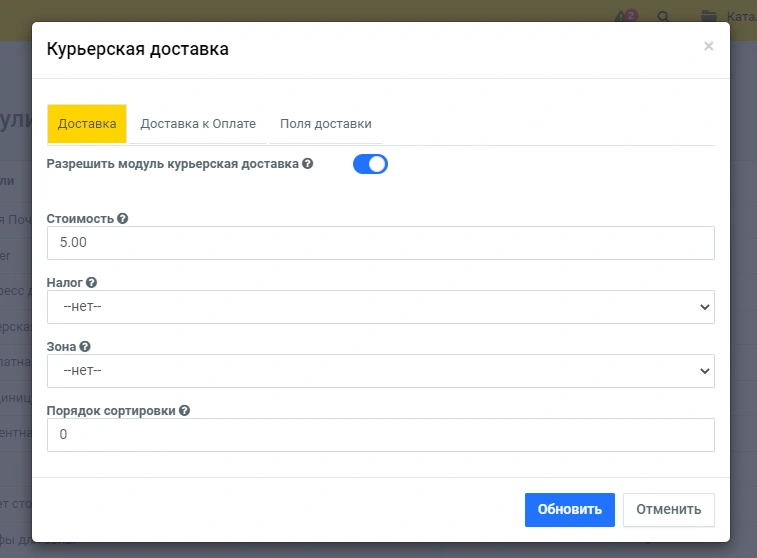Open the Каталог folder icon in header
757x558 pixels.
point(709,16)
